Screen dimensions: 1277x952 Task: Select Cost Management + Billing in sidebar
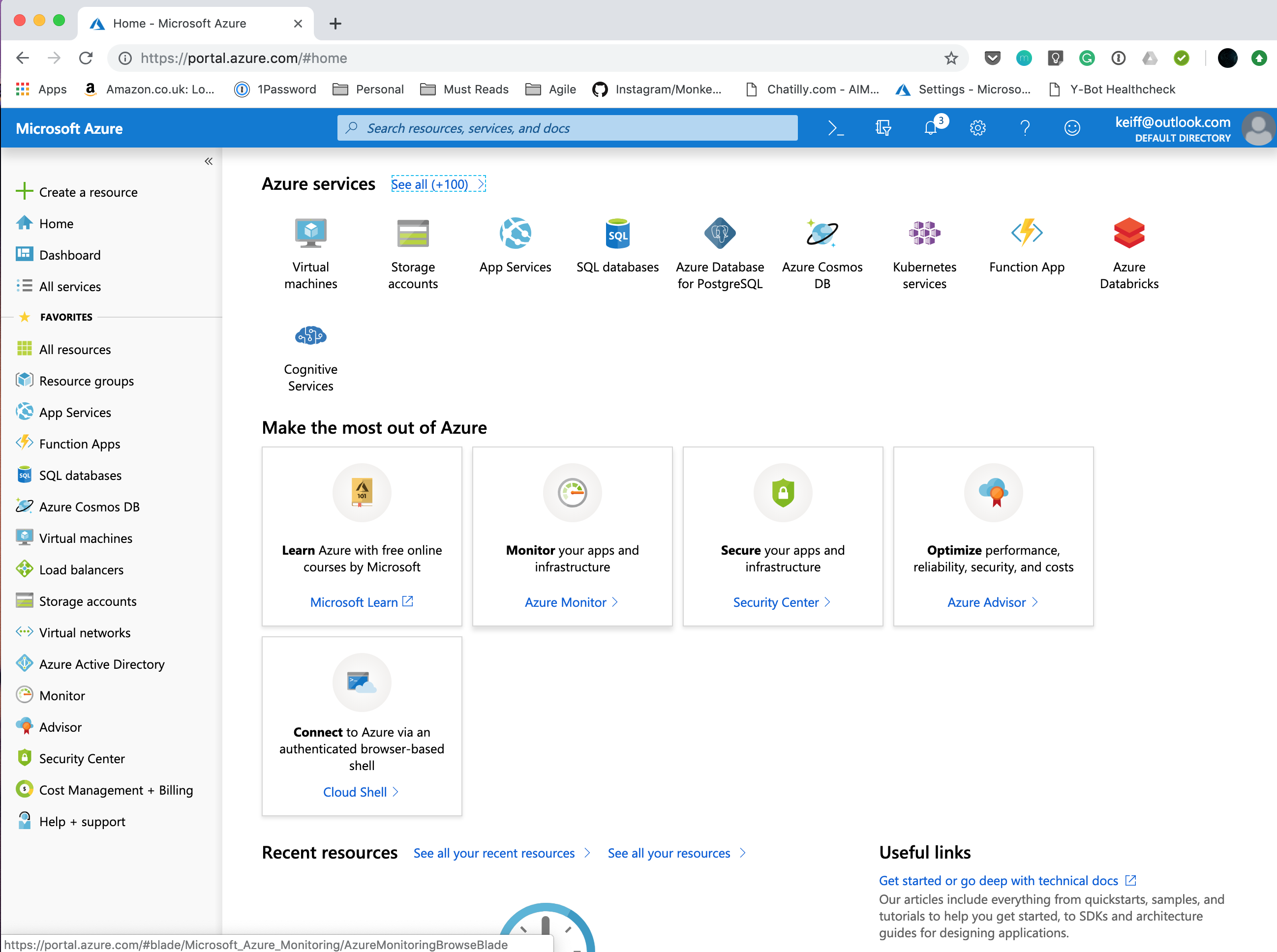tap(116, 790)
